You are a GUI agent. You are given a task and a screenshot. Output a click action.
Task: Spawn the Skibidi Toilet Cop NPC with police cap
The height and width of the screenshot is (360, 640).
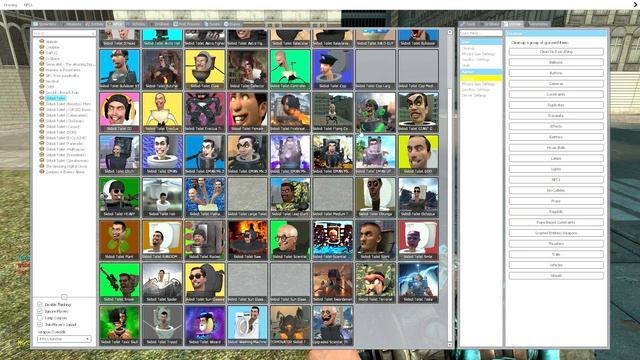click(333, 69)
